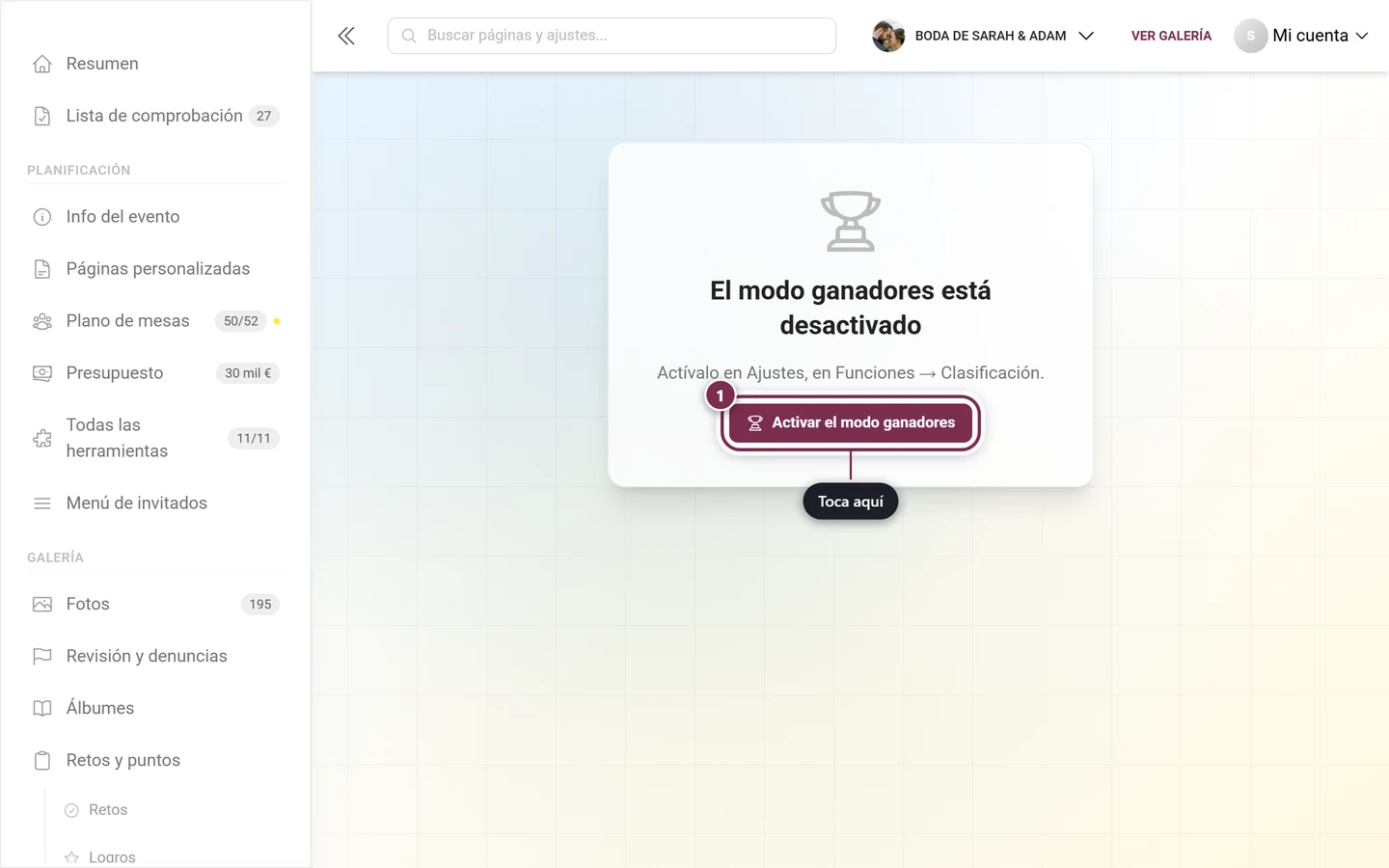The height and width of the screenshot is (868, 1389).
Task: Click the 27 checklist count badge
Action: [264, 116]
